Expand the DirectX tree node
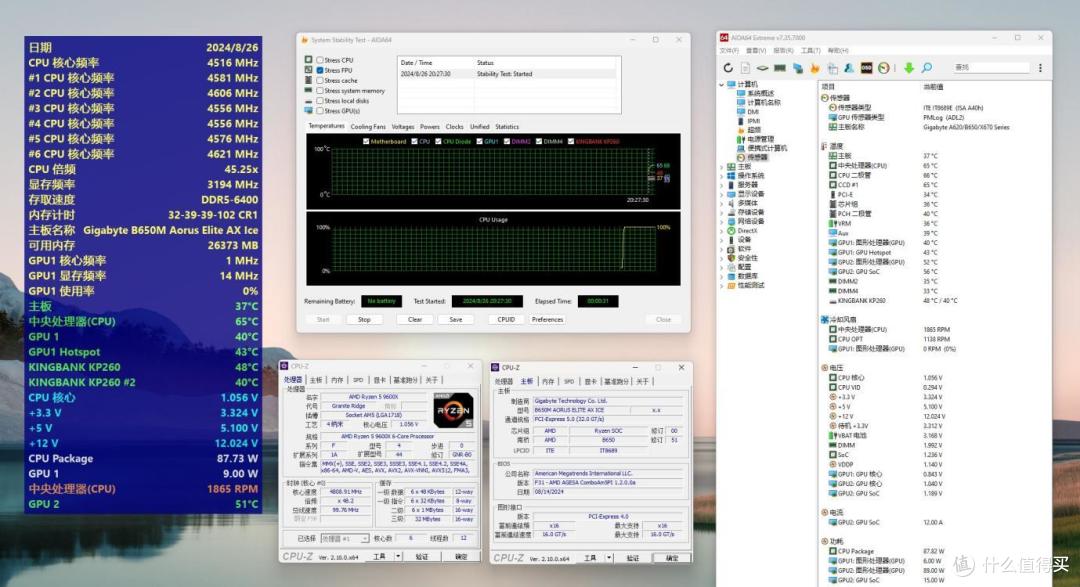 pos(722,231)
